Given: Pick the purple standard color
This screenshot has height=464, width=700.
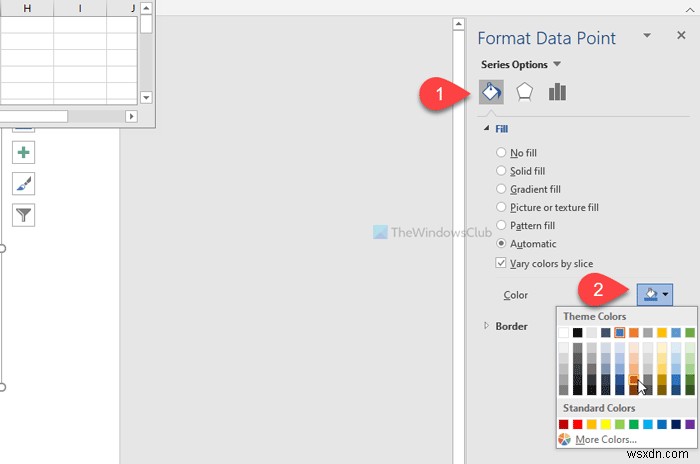Looking at the screenshot, I should [690, 424].
